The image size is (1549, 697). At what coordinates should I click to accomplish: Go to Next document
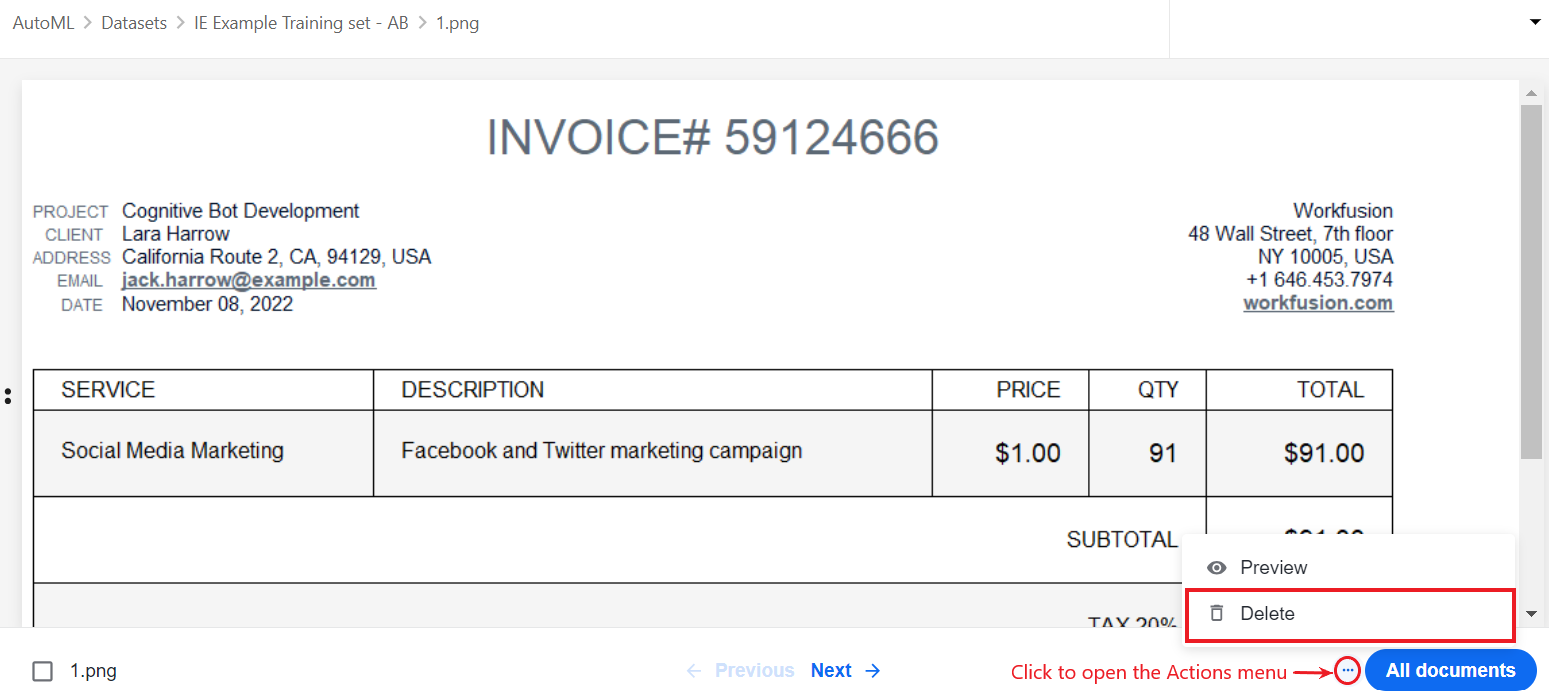(831, 671)
